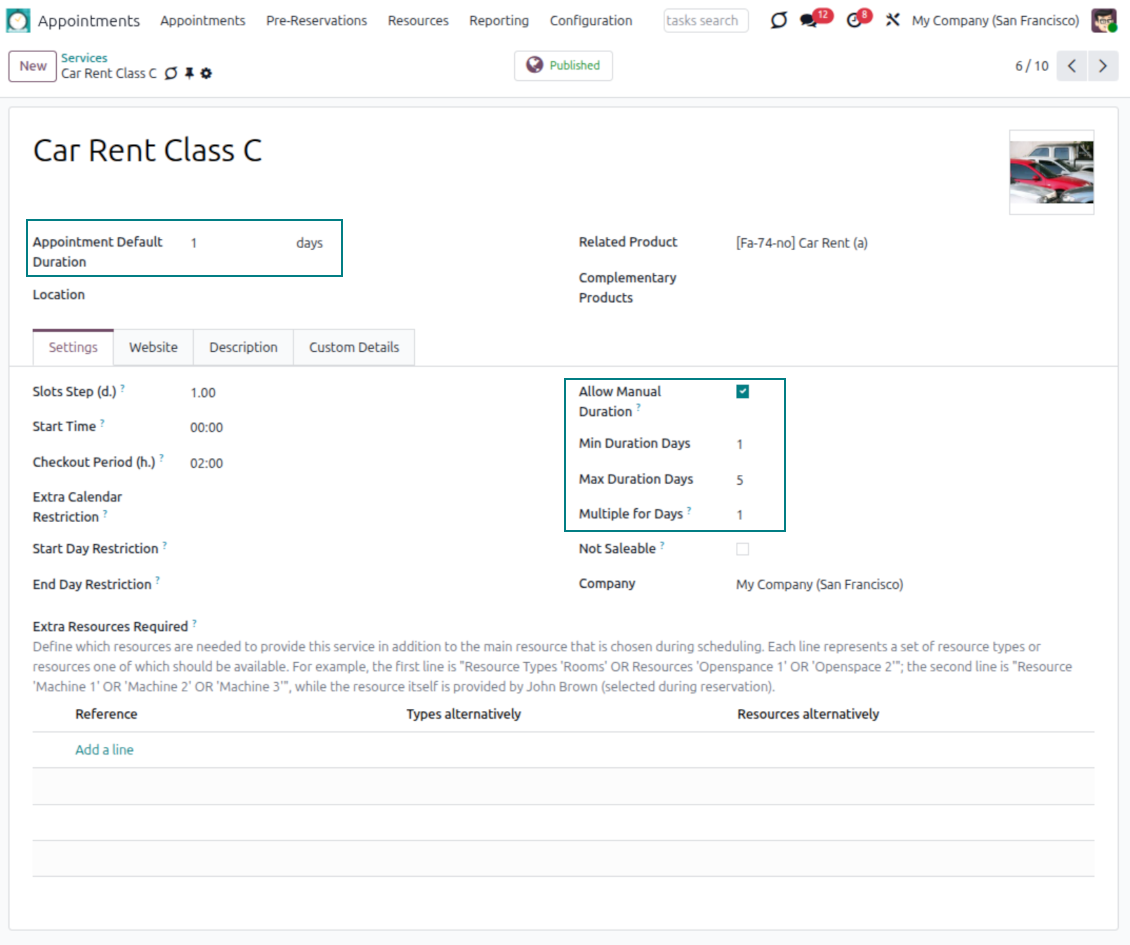Click the Appointments app logo icon

(x=19, y=20)
